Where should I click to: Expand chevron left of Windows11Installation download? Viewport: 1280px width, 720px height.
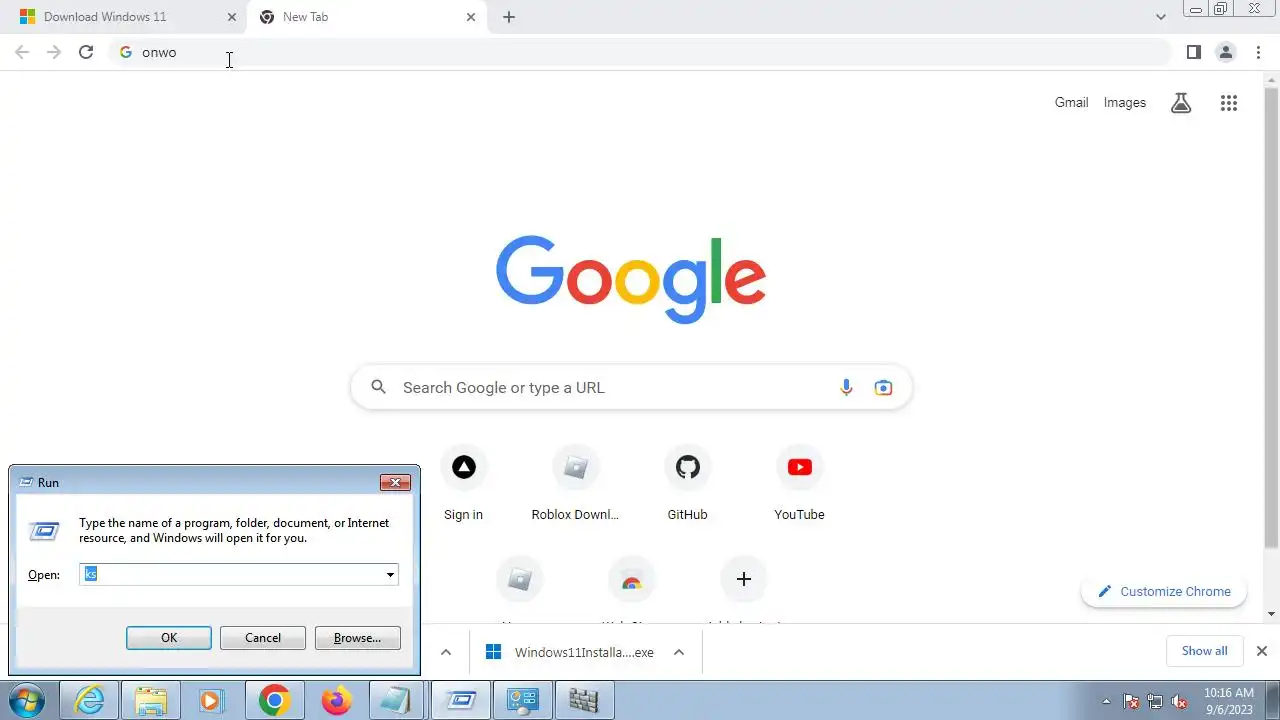446,652
